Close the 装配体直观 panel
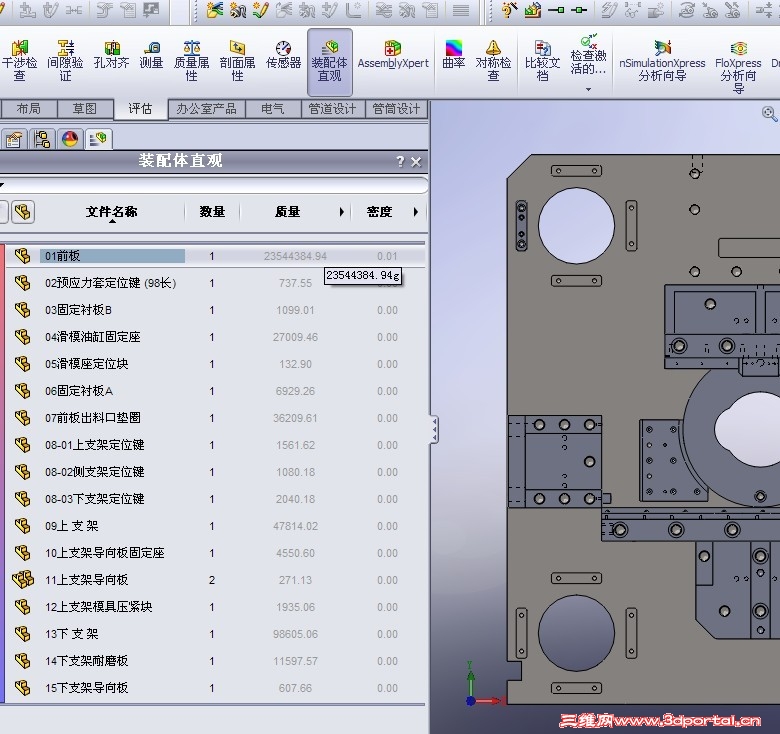Image resolution: width=780 pixels, height=734 pixels. coord(416,162)
